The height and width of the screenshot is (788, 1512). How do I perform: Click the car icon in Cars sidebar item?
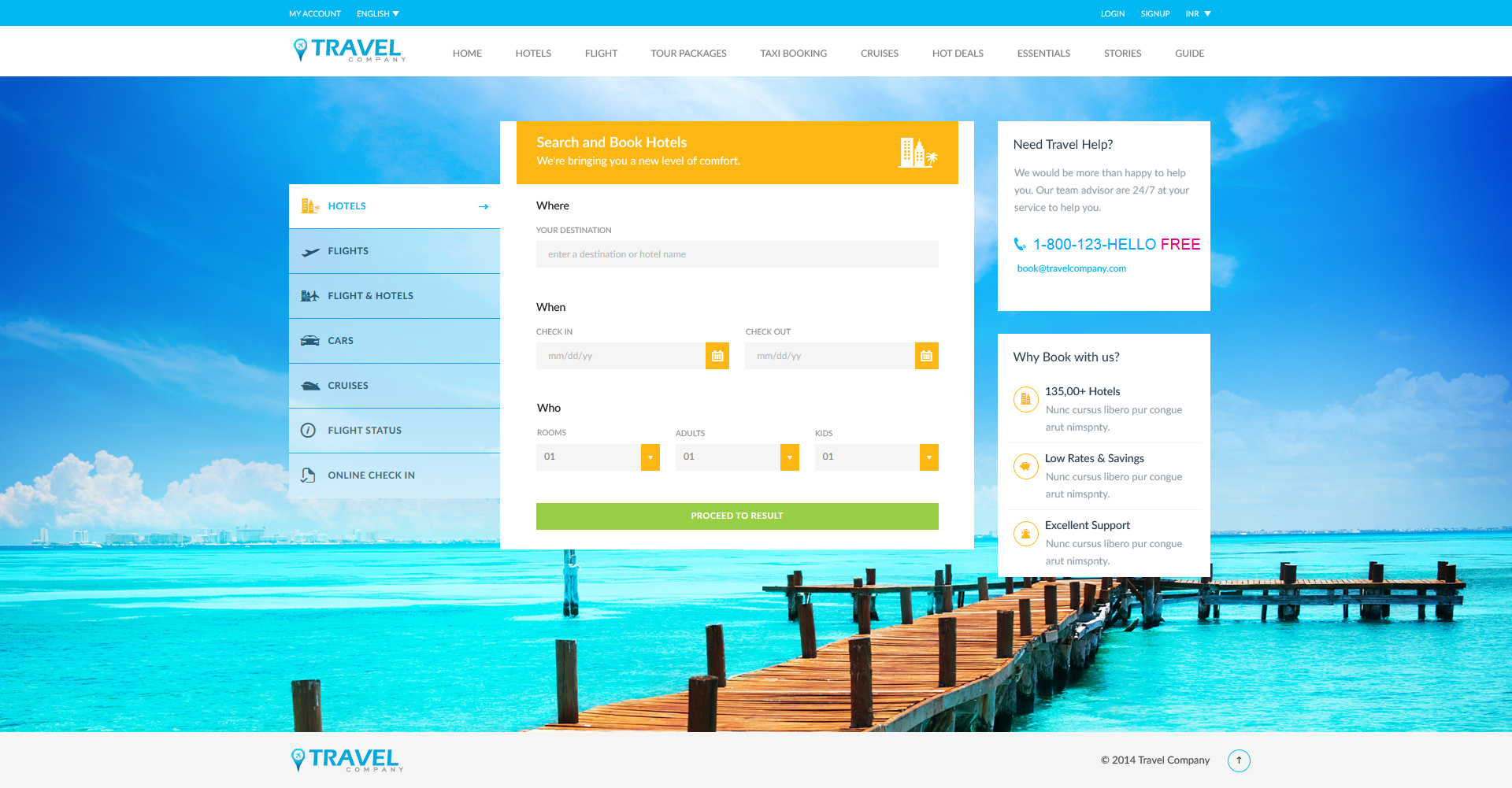coord(310,341)
